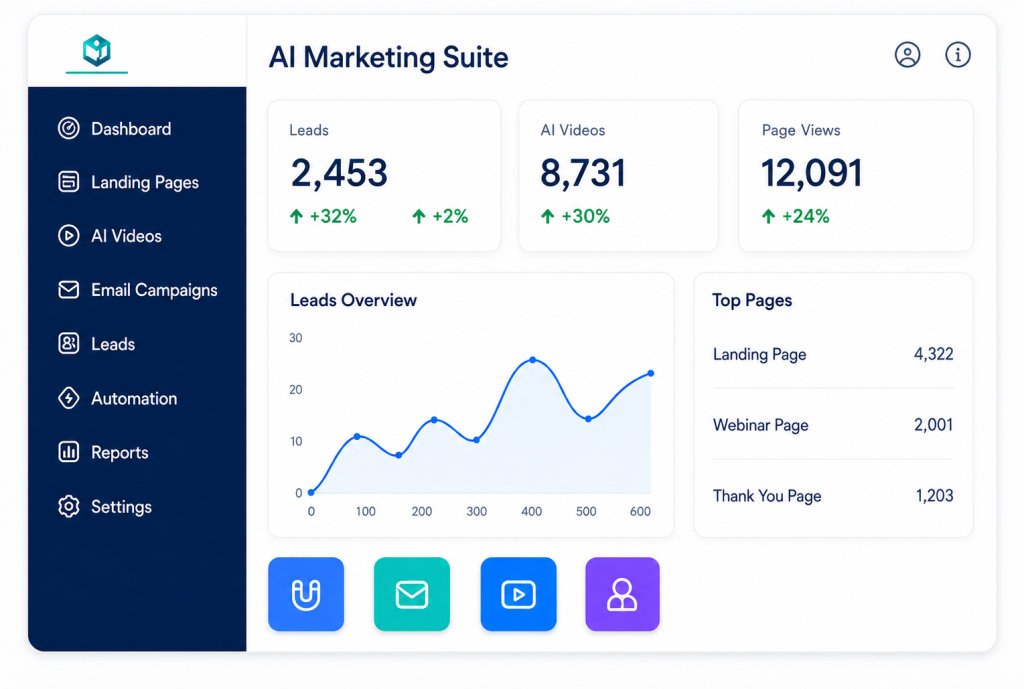Click the Reports bar chart icon
1024x689 pixels.
[x=69, y=452]
